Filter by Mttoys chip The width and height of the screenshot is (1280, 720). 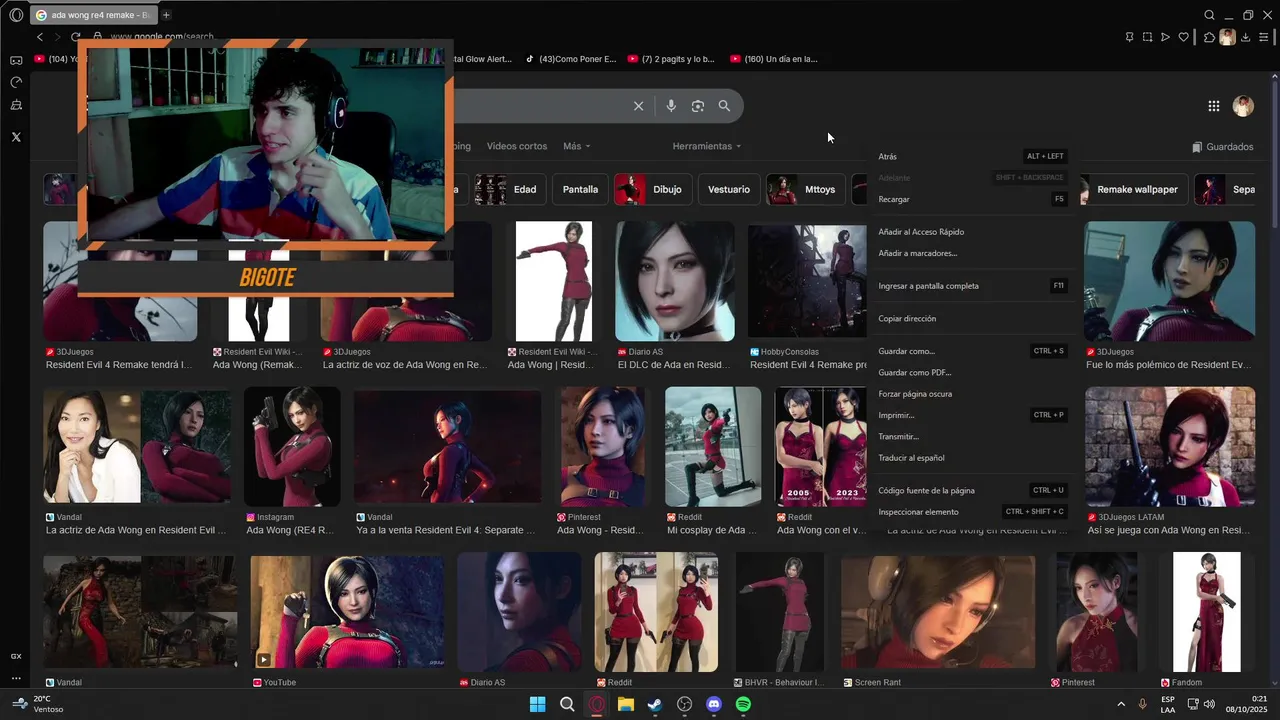[806, 189]
